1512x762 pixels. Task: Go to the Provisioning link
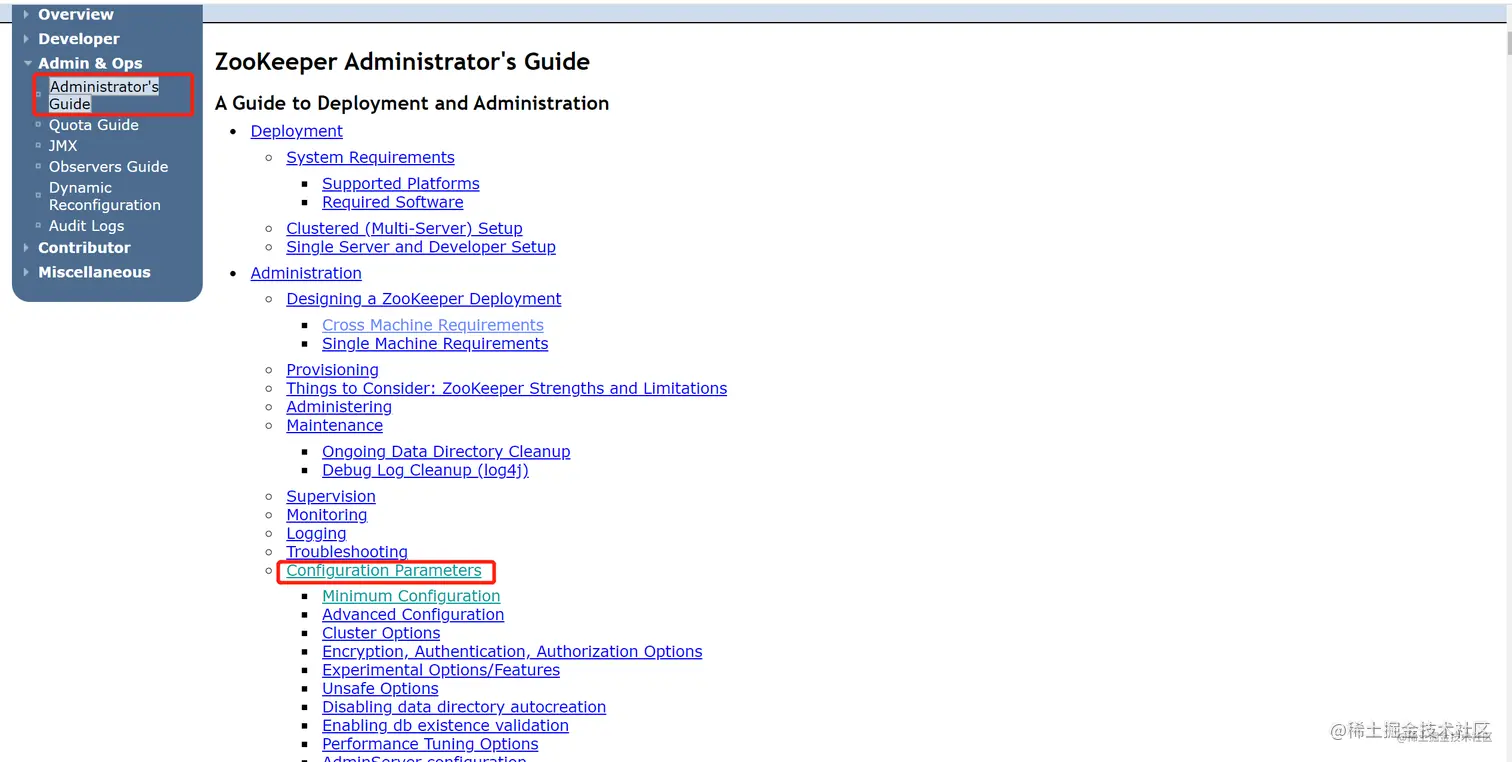tap(332, 370)
